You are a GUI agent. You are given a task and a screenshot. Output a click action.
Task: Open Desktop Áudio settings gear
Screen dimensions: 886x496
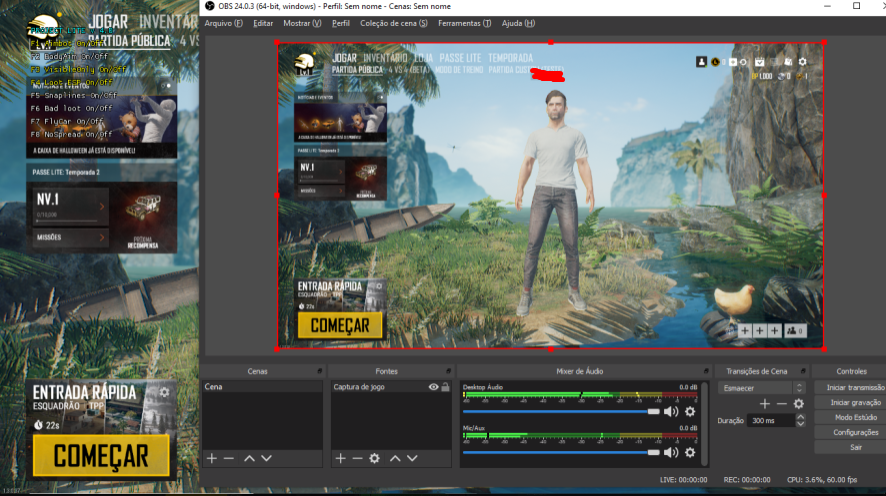tap(690, 412)
